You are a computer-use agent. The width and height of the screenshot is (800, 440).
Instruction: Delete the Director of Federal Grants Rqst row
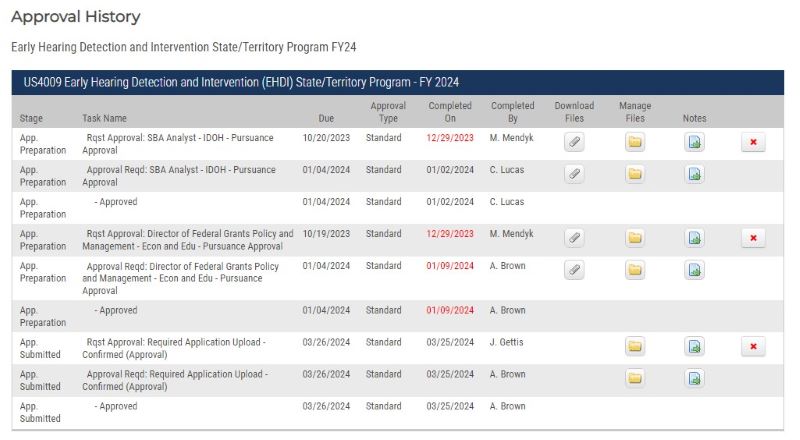click(753, 238)
